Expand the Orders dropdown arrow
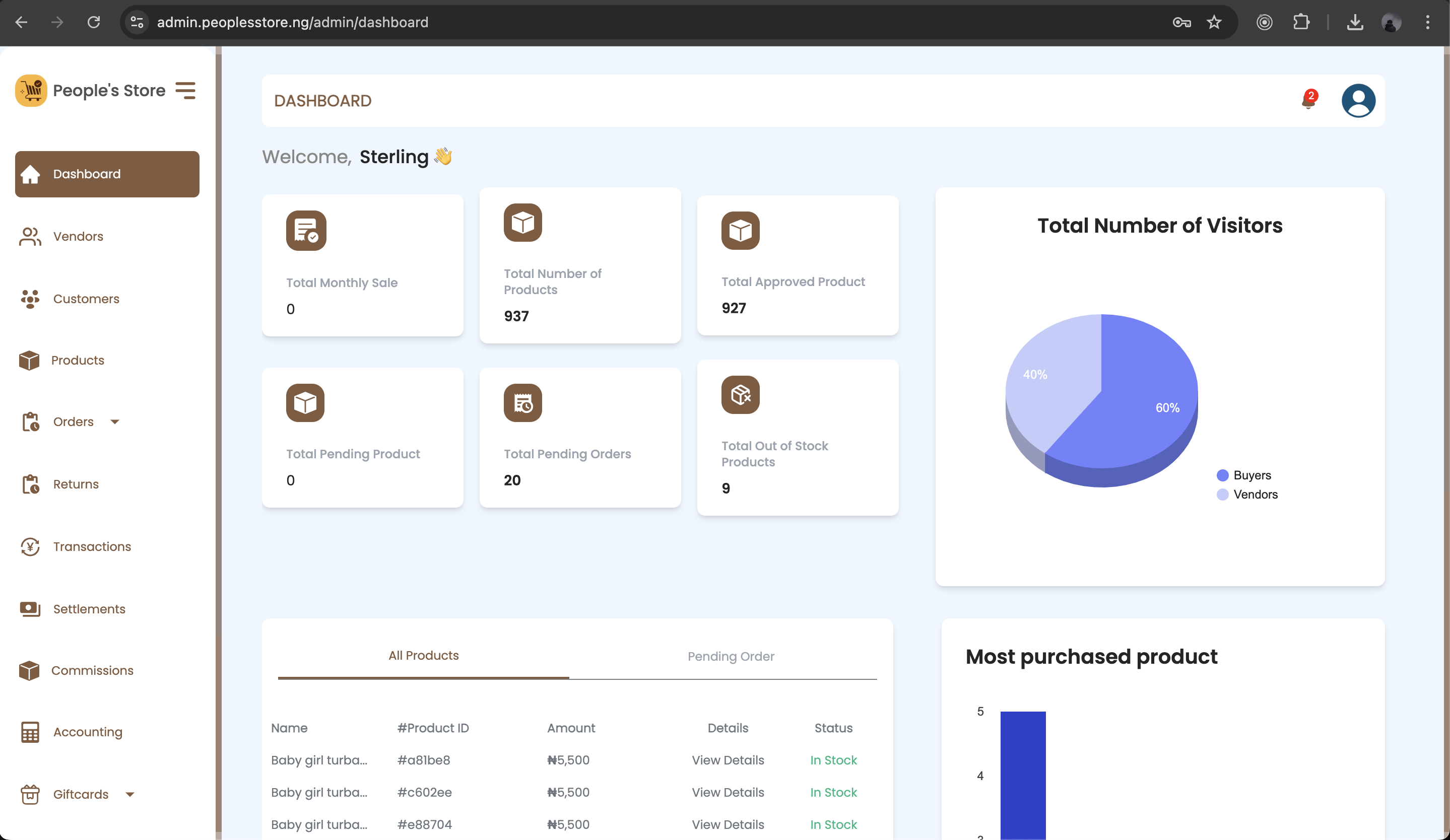Viewport: 1450px width, 840px height. 114,422
